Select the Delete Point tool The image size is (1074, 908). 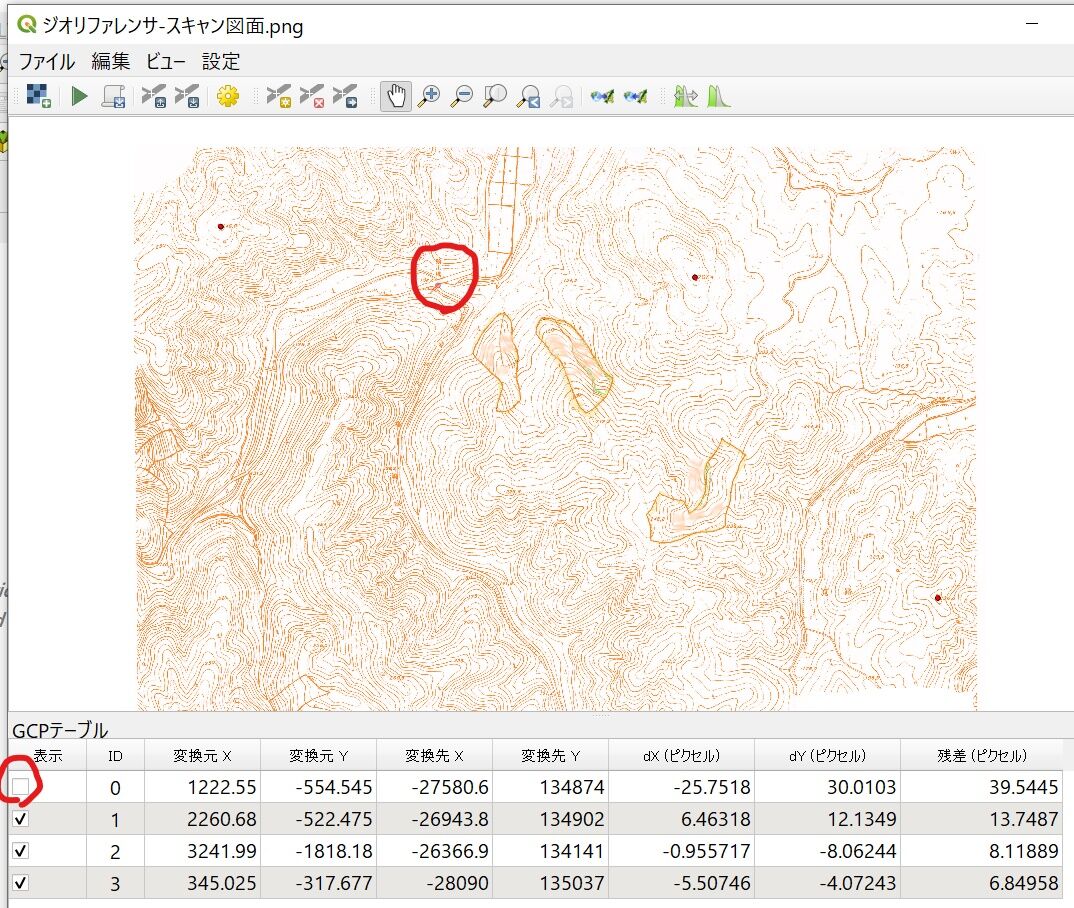pos(312,96)
